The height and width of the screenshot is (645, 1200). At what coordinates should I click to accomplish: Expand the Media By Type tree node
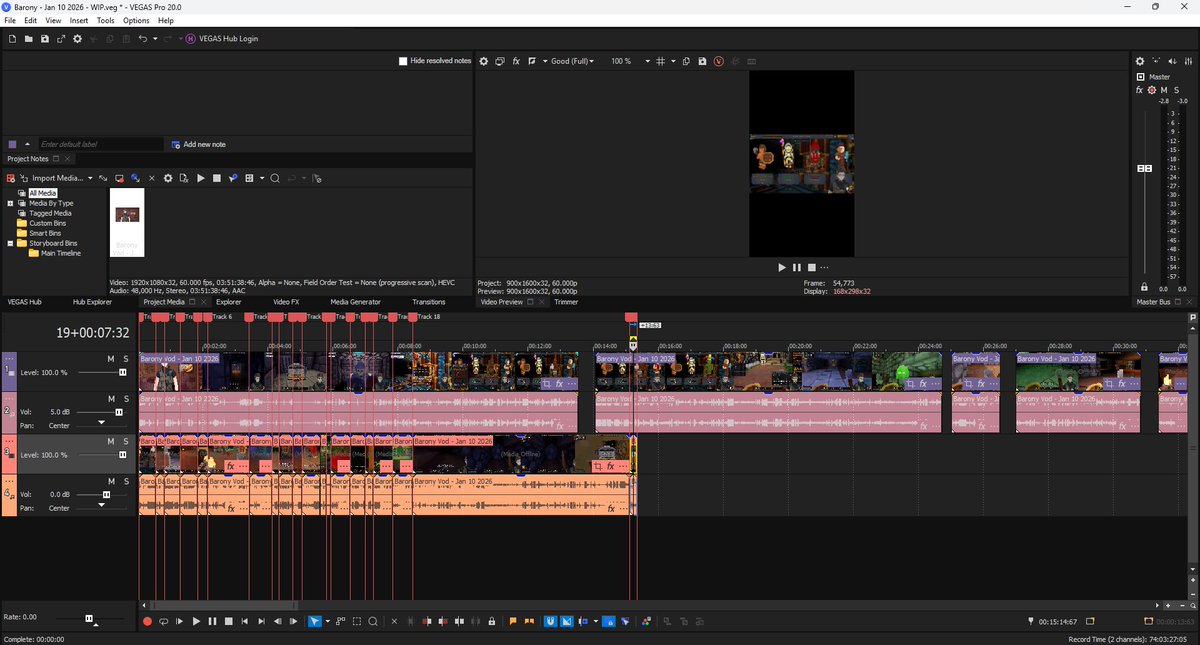point(10,203)
